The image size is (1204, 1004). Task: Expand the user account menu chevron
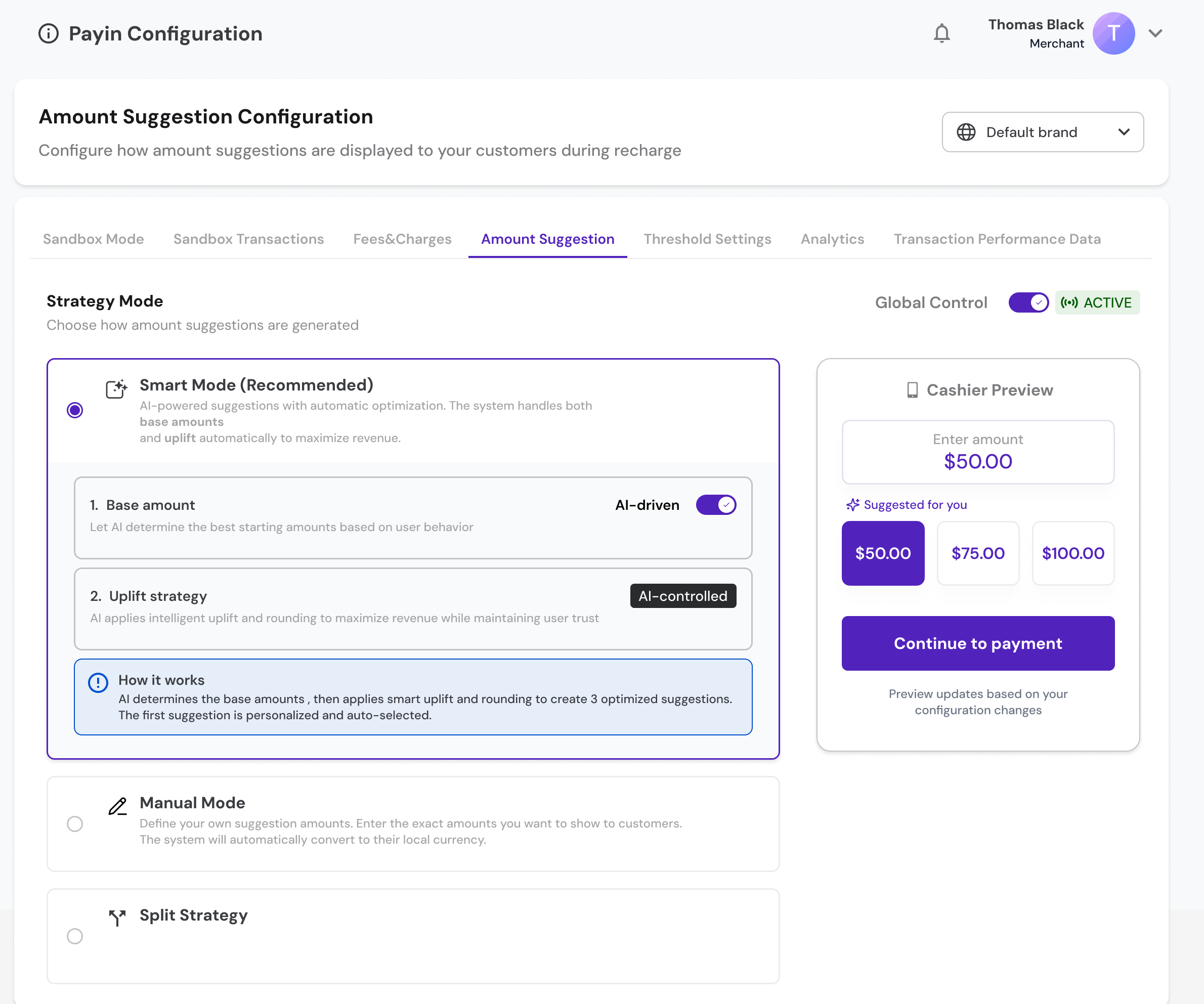[1155, 33]
